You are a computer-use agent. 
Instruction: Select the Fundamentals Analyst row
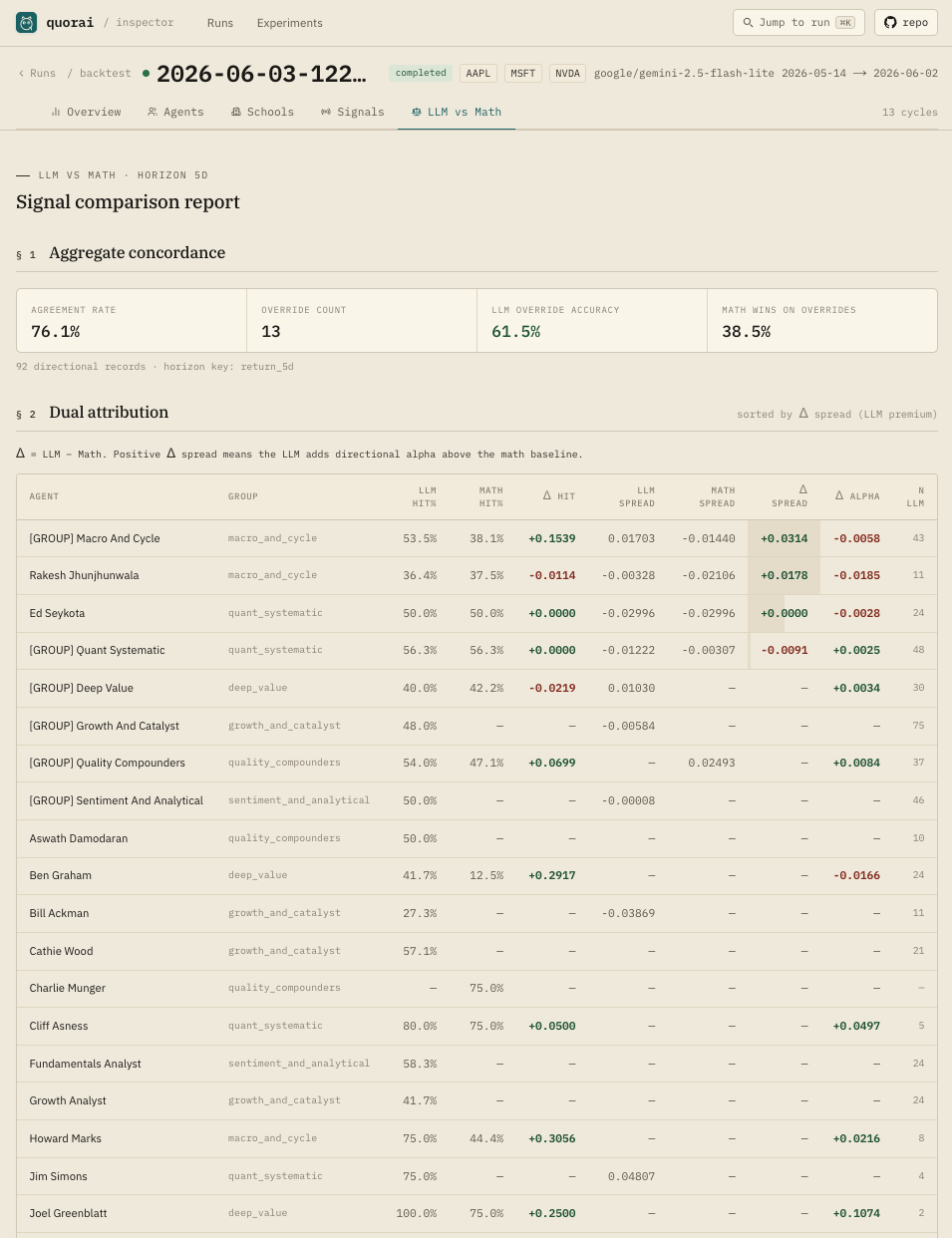476,1064
